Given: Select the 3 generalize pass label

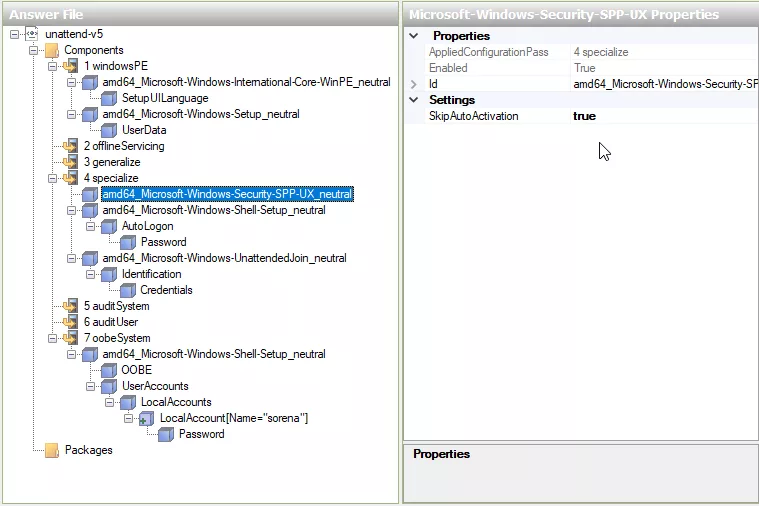Looking at the screenshot, I should click(112, 162).
